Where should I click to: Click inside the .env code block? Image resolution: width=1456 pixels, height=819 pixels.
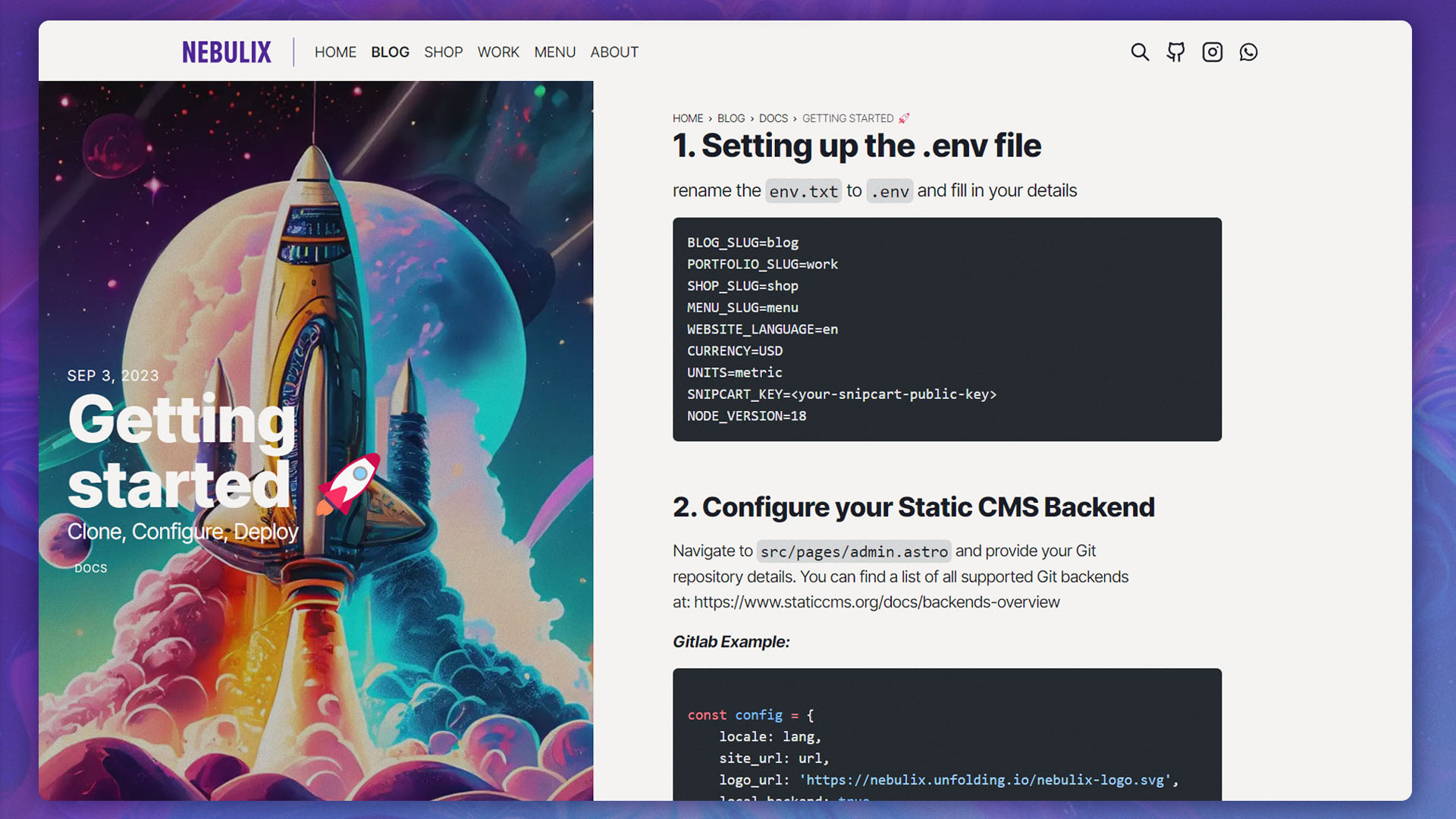pyautogui.click(x=946, y=329)
